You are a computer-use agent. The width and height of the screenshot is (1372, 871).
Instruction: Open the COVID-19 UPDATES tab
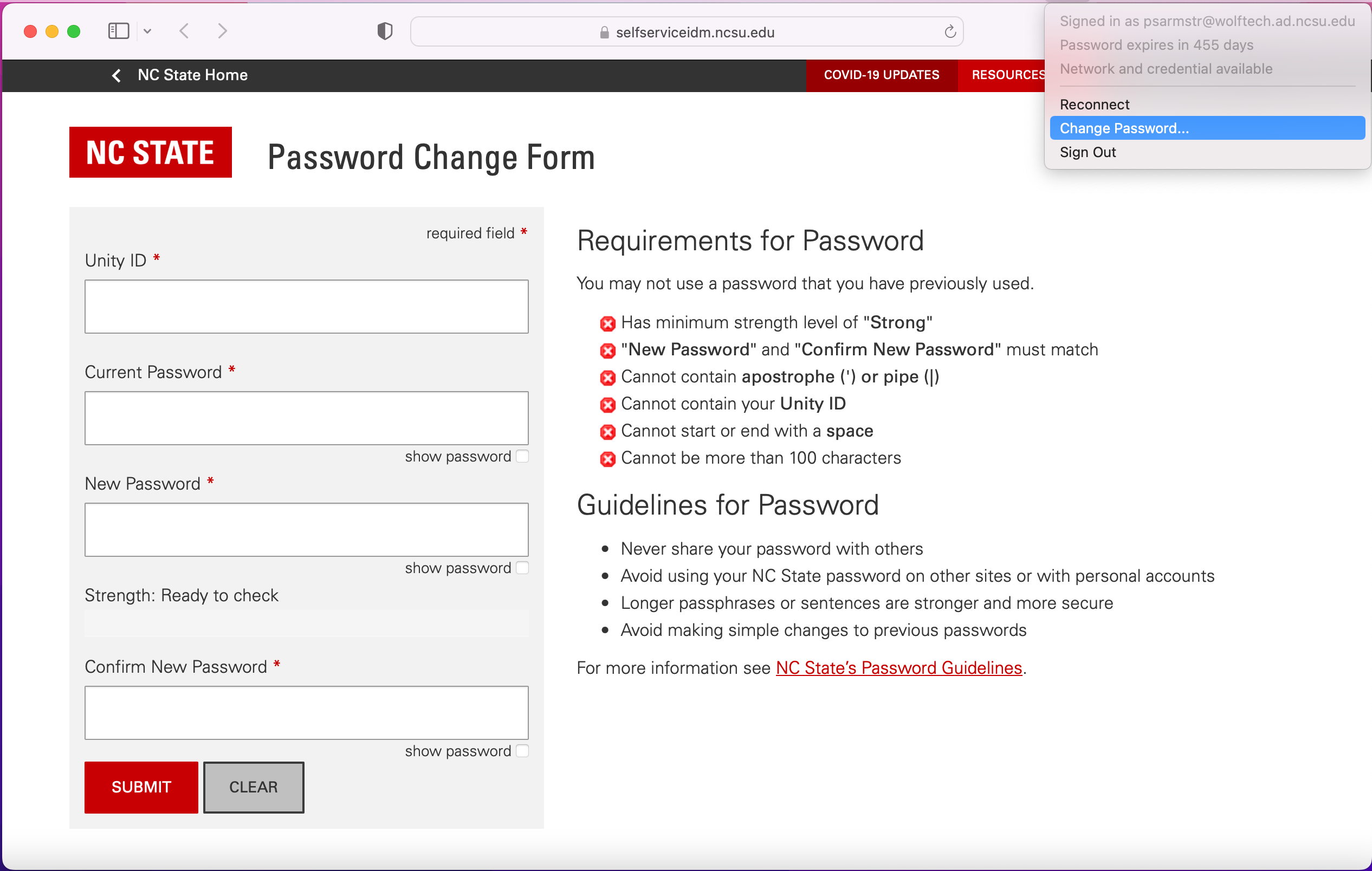[881, 75]
